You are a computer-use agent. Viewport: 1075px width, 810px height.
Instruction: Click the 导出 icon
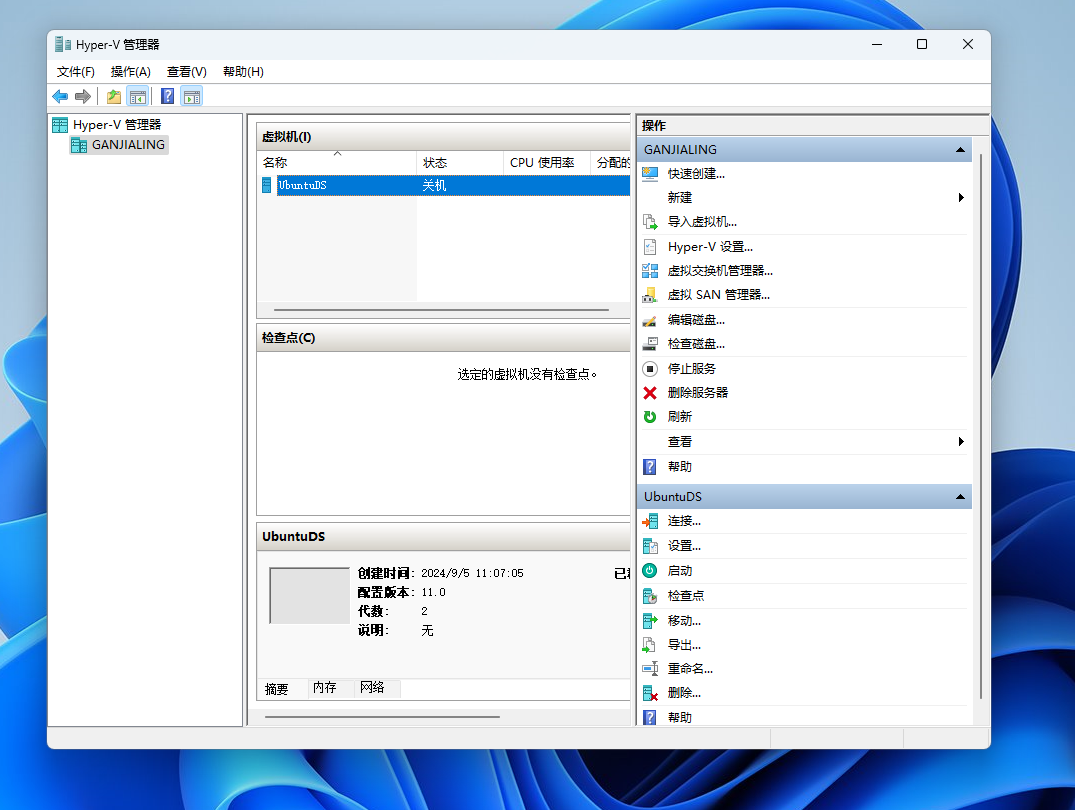pos(650,645)
